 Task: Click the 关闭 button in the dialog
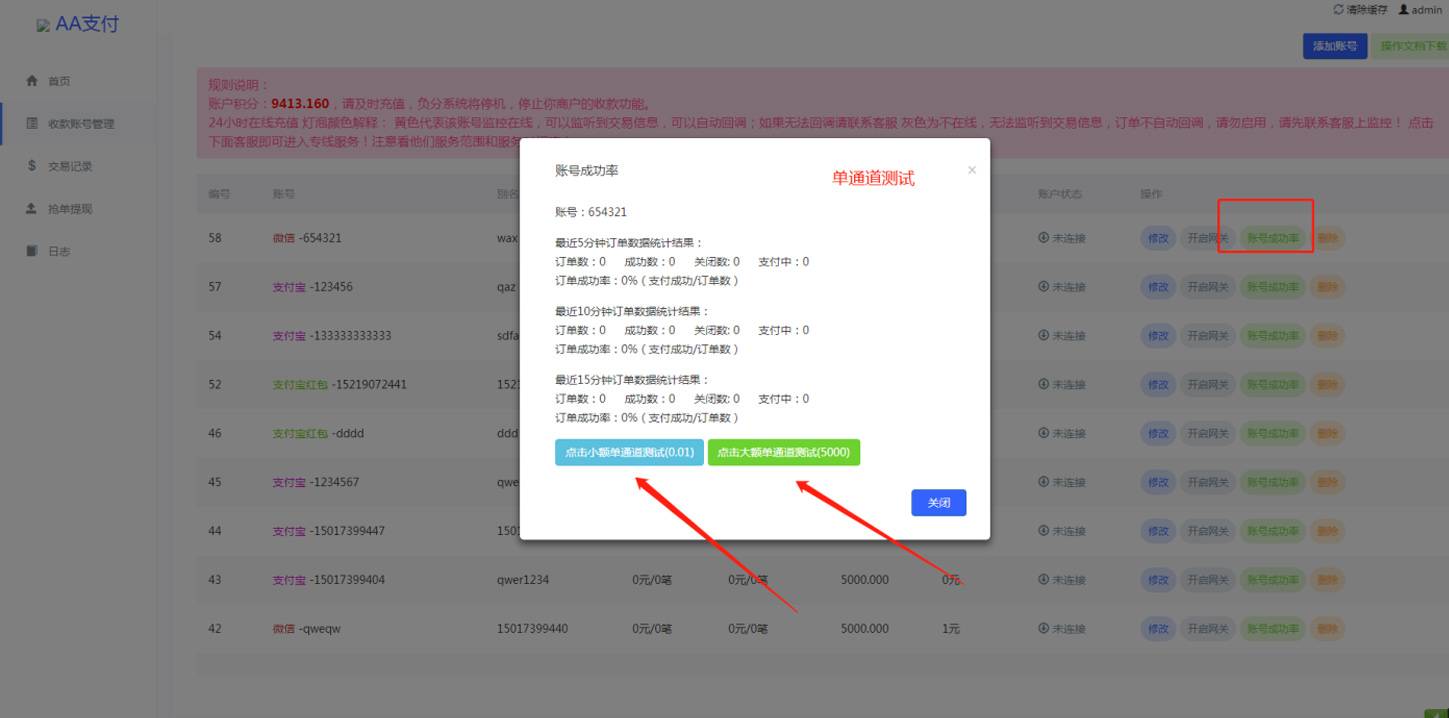[x=938, y=503]
